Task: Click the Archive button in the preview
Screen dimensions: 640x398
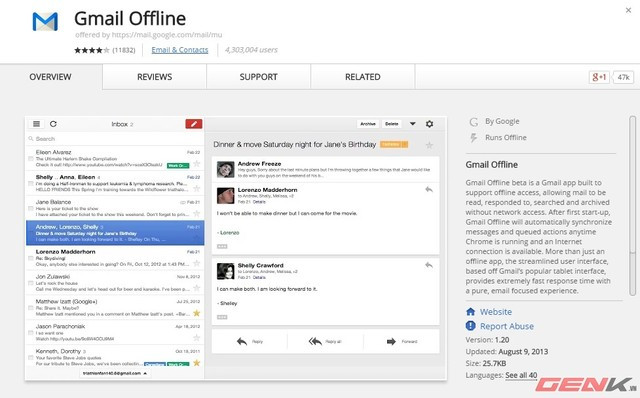Action: (x=368, y=124)
